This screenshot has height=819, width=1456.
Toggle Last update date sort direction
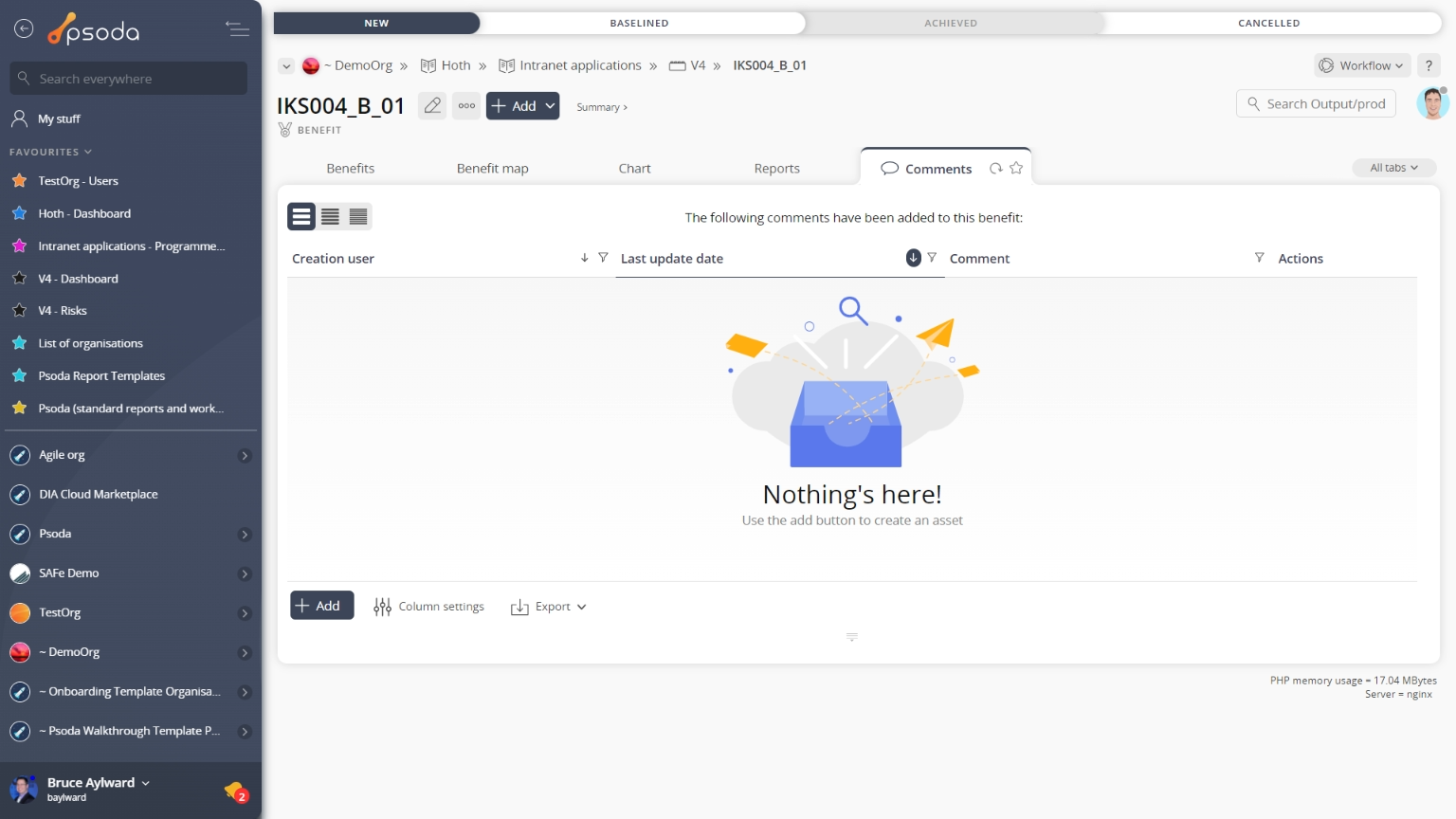pyautogui.click(x=914, y=258)
